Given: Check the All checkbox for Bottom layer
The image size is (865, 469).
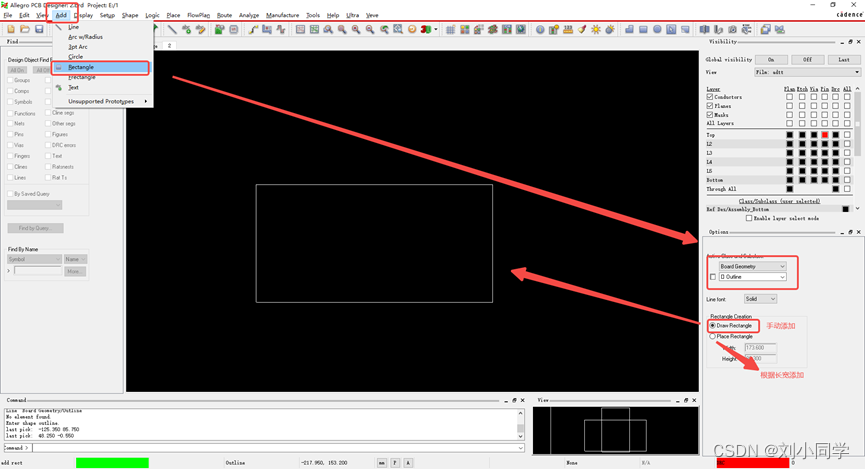Looking at the screenshot, I should (847, 180).
